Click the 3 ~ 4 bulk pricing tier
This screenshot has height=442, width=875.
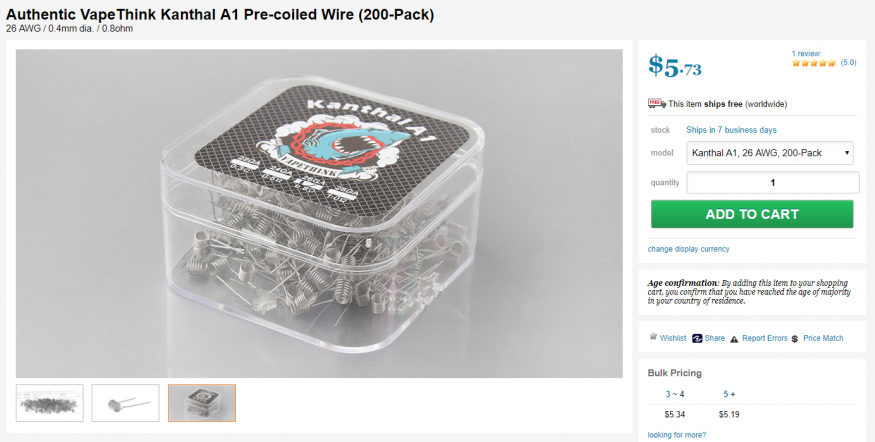coord(675,394)
